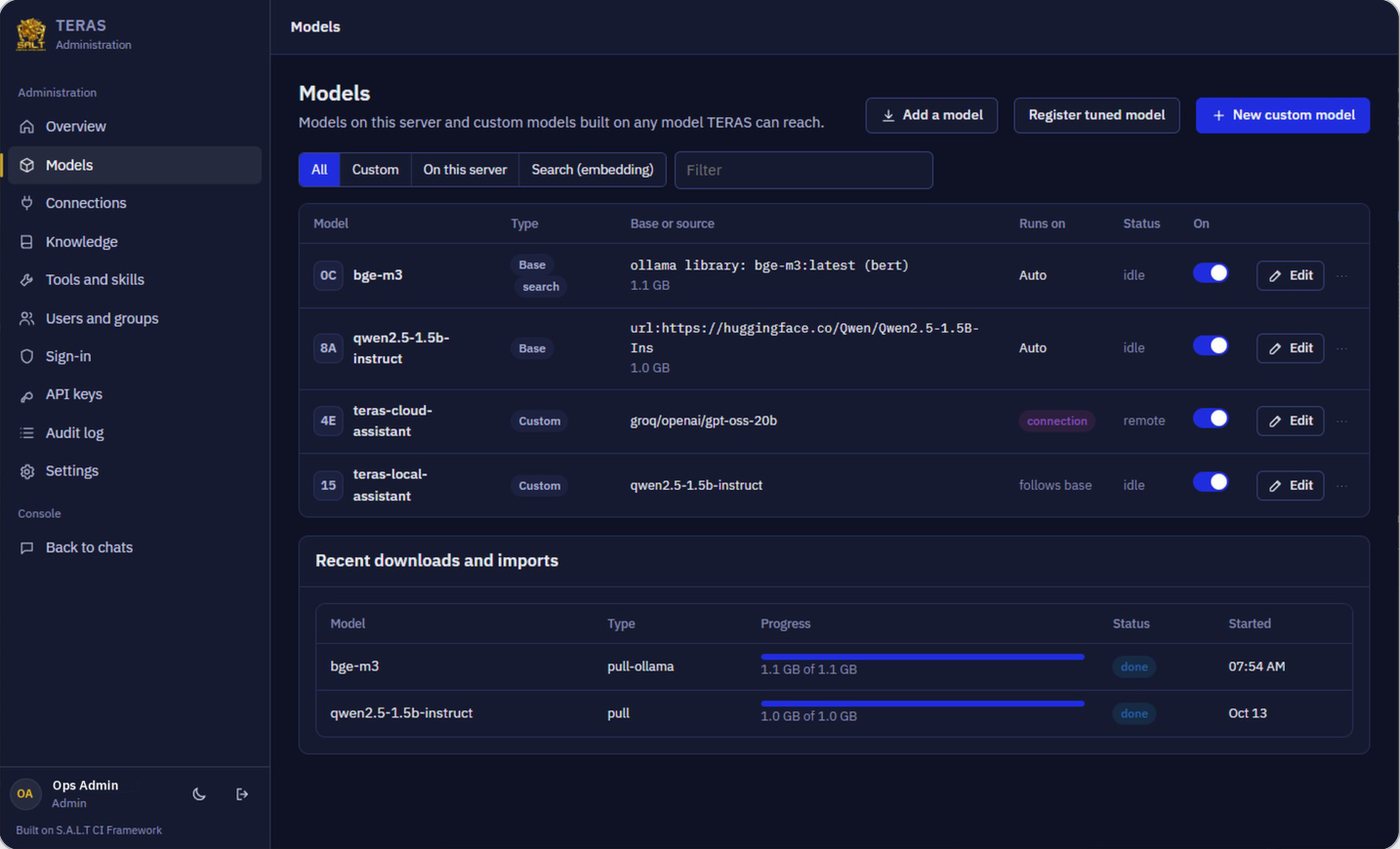Sign out using the logout arrow icon
This screenshot has width=1400, height=849.
click(x=242, y=794)
